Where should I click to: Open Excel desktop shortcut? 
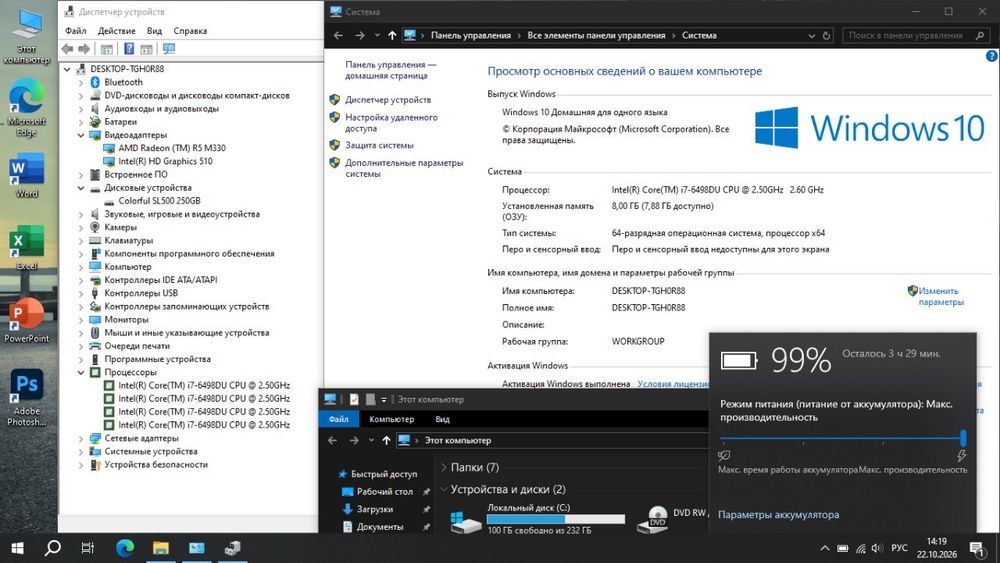27,247
